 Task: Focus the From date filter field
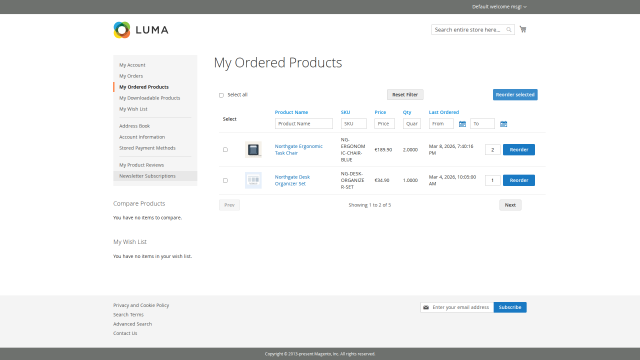tap(441, 124)
